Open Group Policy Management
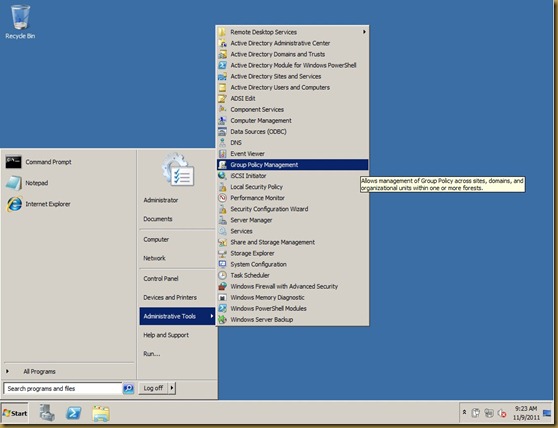 pos(293,164)
